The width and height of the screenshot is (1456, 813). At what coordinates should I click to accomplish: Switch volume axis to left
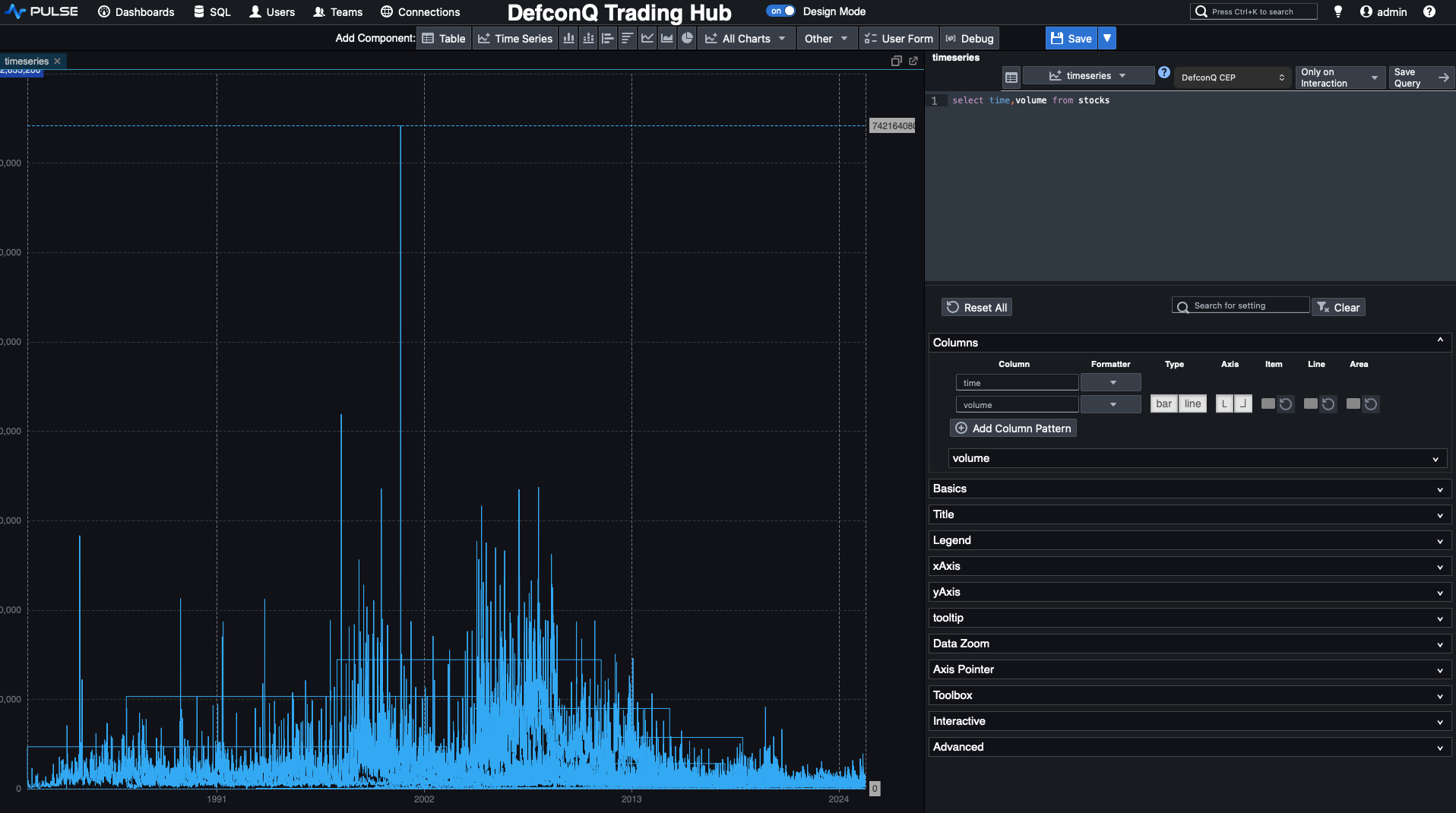click(1224, 403)
